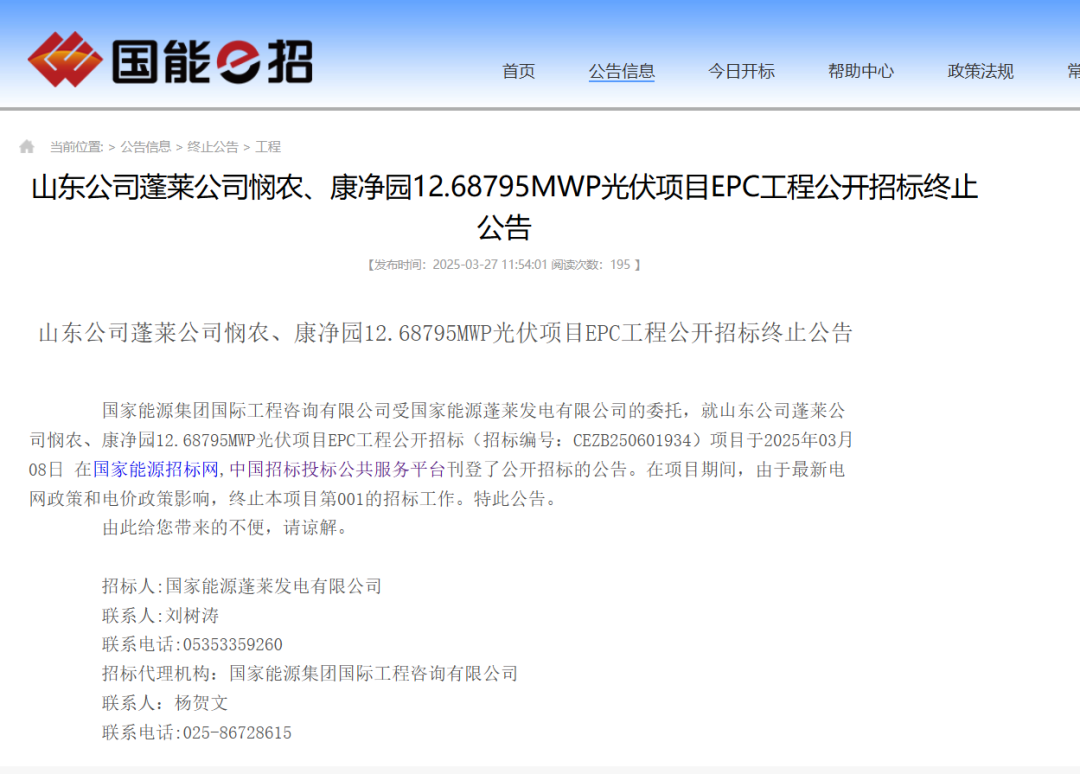Open the 国家能源招标网 hyperlink

pos(156,469)
